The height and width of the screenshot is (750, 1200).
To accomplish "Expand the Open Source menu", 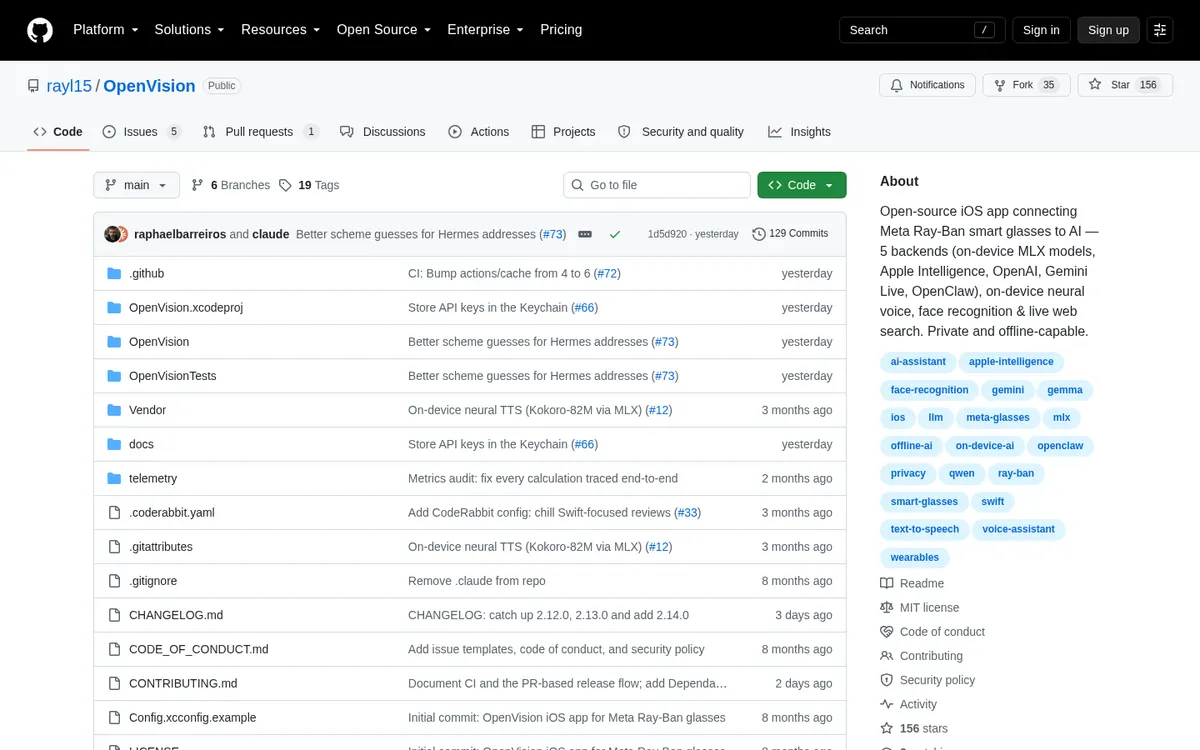I will click(x=384, y=30).
